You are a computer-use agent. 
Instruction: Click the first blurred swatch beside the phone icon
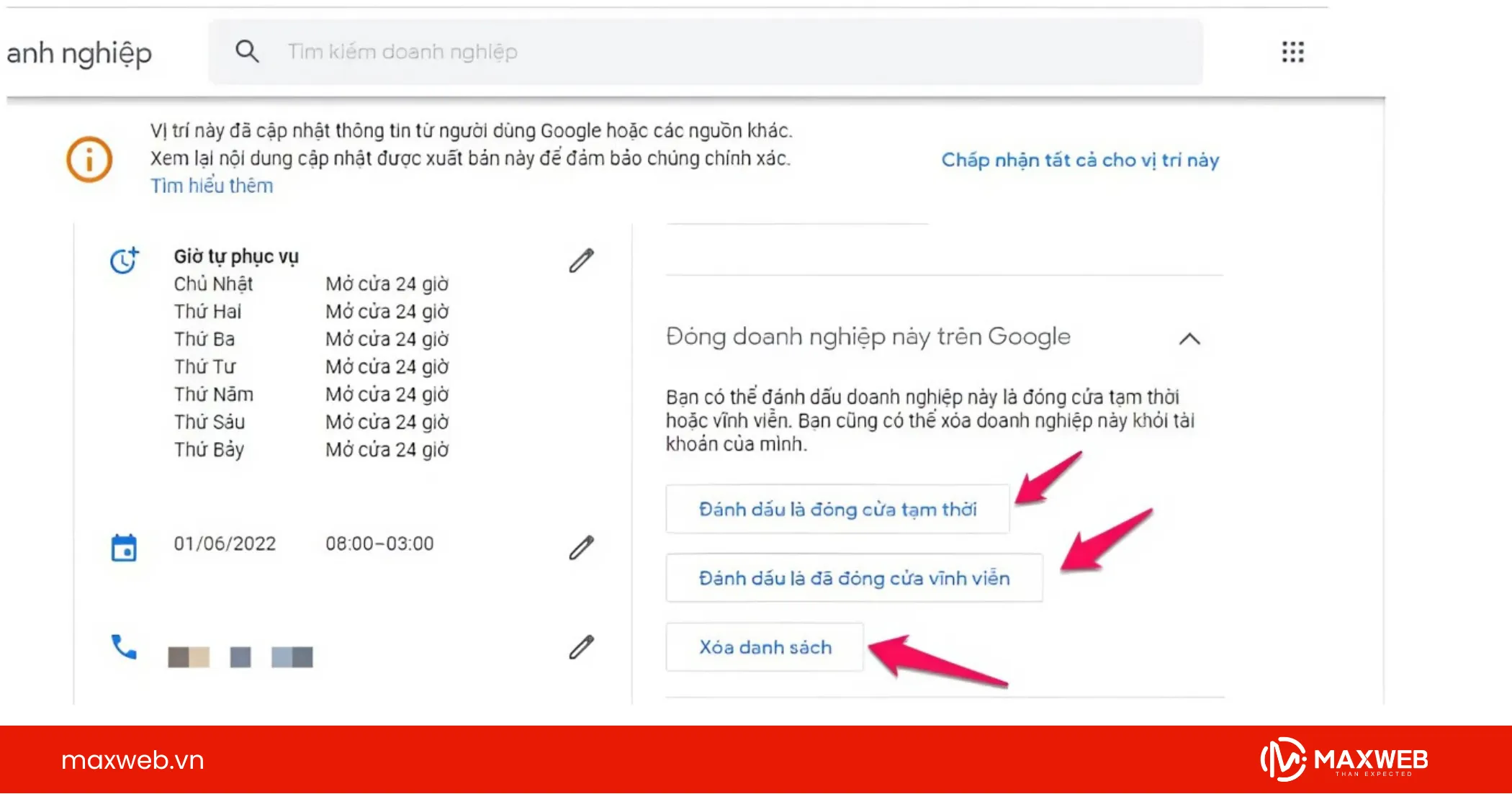coord(179,657)
